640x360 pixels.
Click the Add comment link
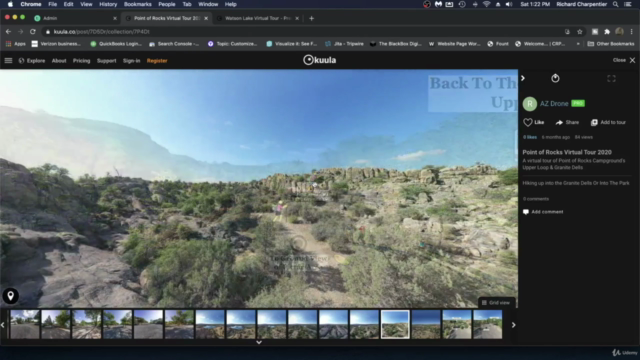coord(543,212)
